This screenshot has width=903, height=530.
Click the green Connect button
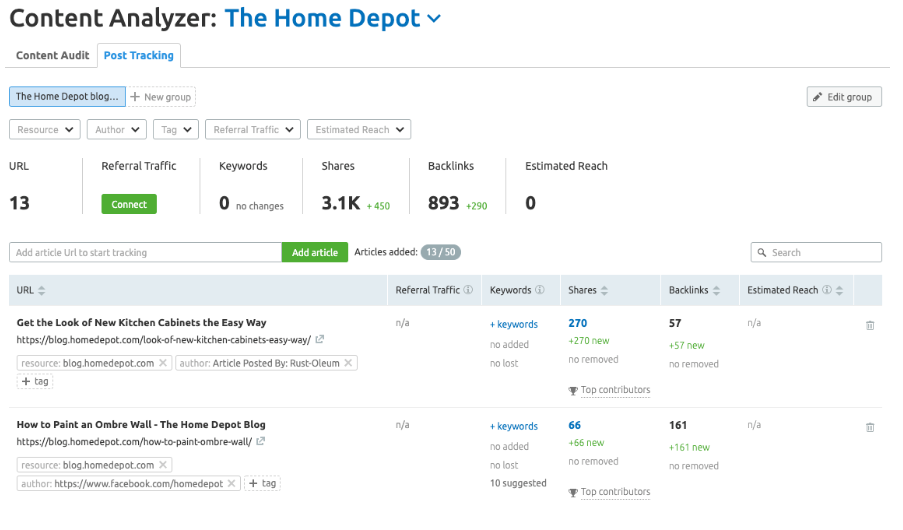129,204
